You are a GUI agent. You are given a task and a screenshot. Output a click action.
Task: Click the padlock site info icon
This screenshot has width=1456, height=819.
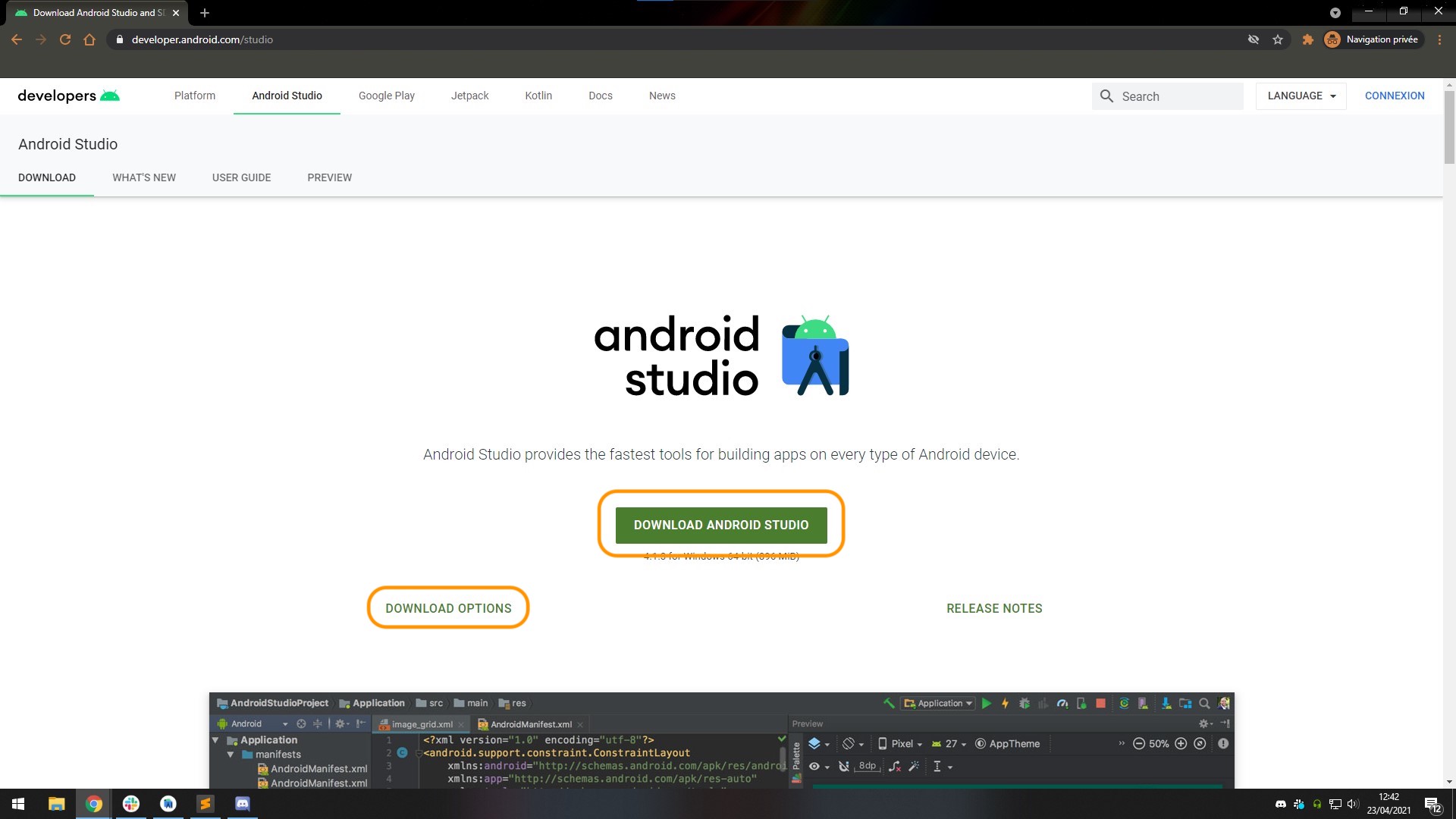coord(119,39)
